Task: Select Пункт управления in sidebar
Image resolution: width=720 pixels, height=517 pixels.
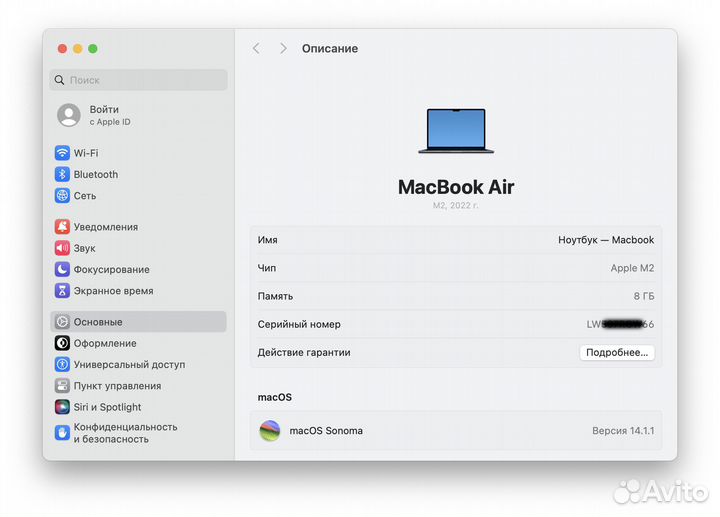Action: point(138,386)
